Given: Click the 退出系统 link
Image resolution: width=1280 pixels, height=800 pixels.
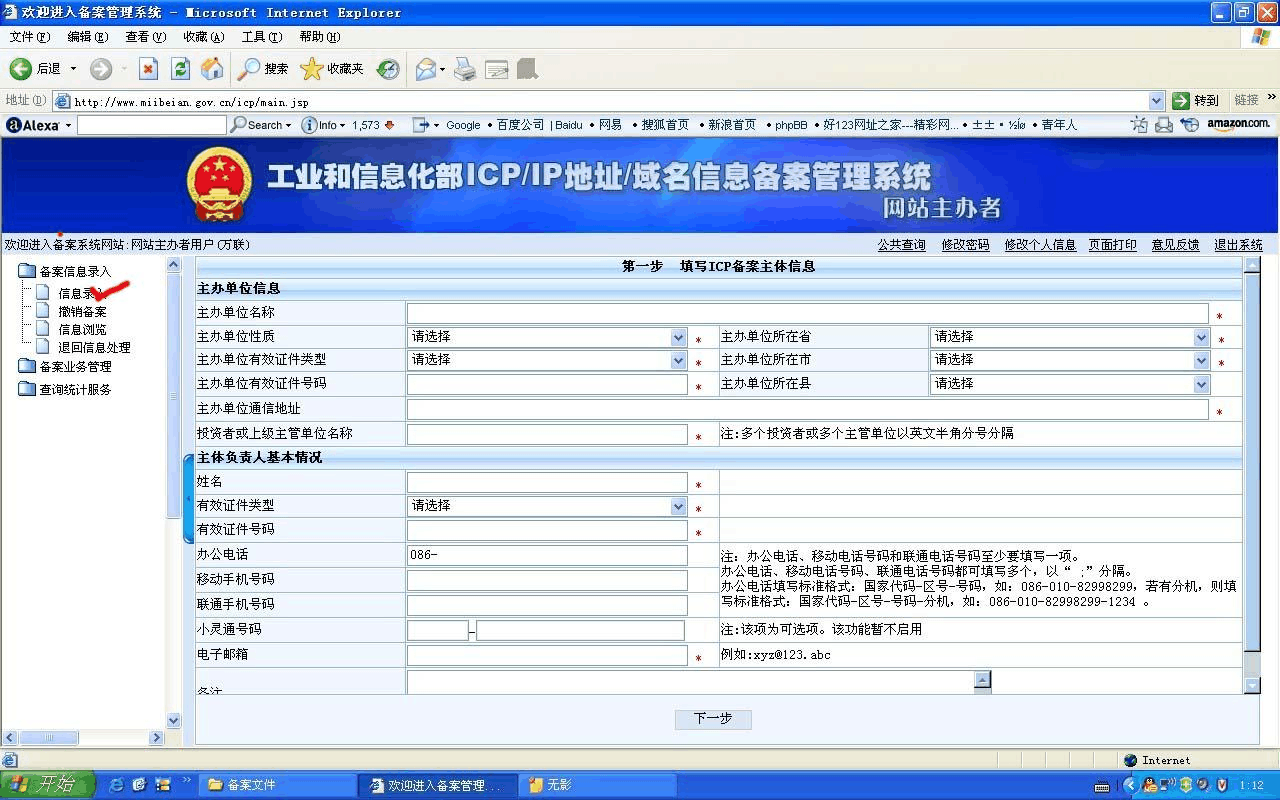Looking at the screenshot, I should 1238,245.
